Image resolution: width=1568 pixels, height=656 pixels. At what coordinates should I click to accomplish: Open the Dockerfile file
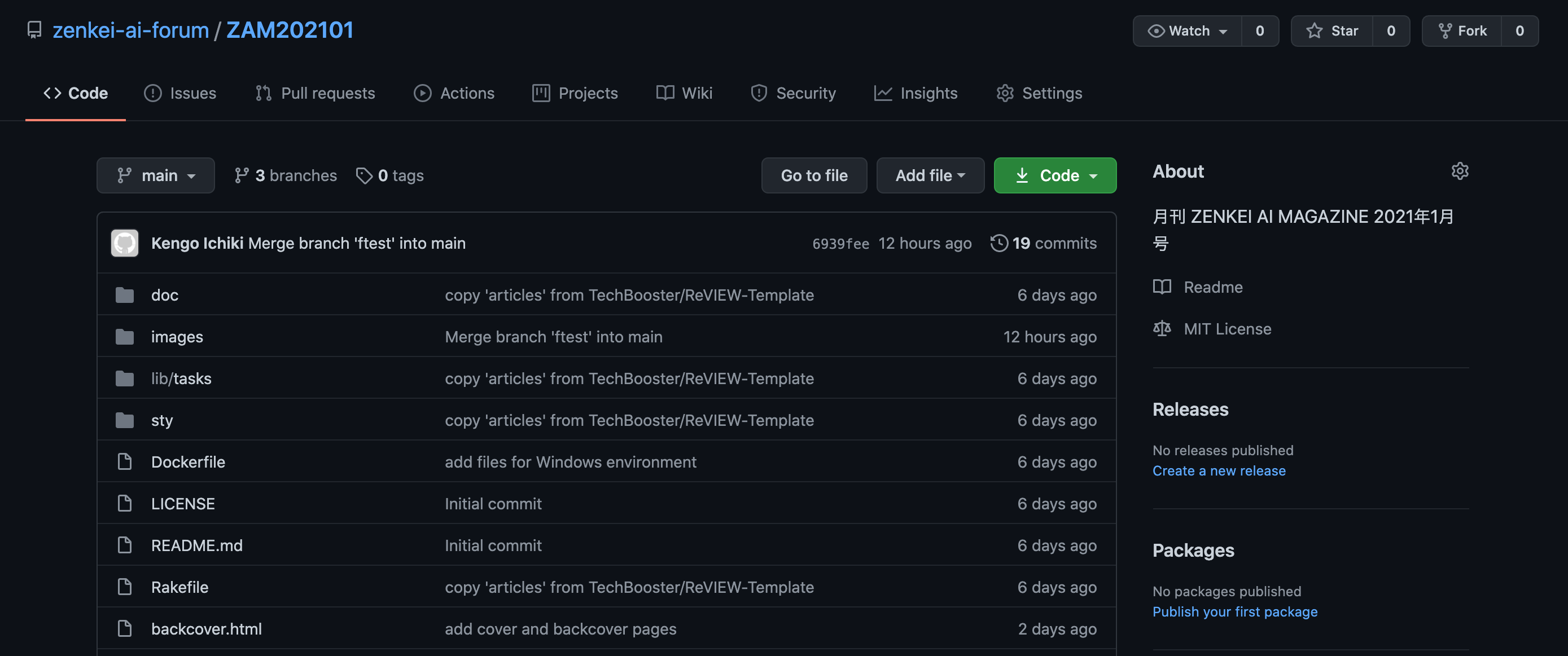(x=188, y=462)
